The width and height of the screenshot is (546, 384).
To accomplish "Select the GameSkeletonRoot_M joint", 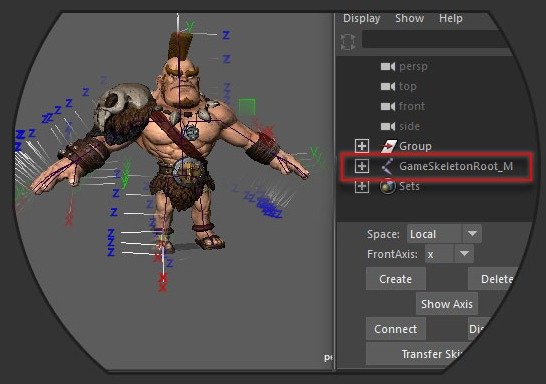I will click(456, 166).
